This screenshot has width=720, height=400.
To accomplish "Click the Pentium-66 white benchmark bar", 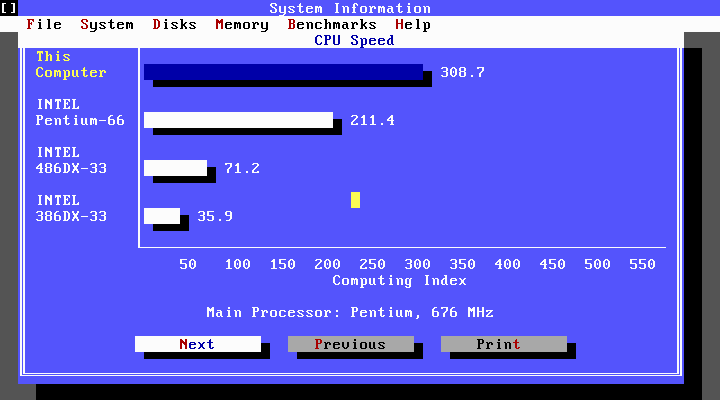I will click(x=238, y=120).
